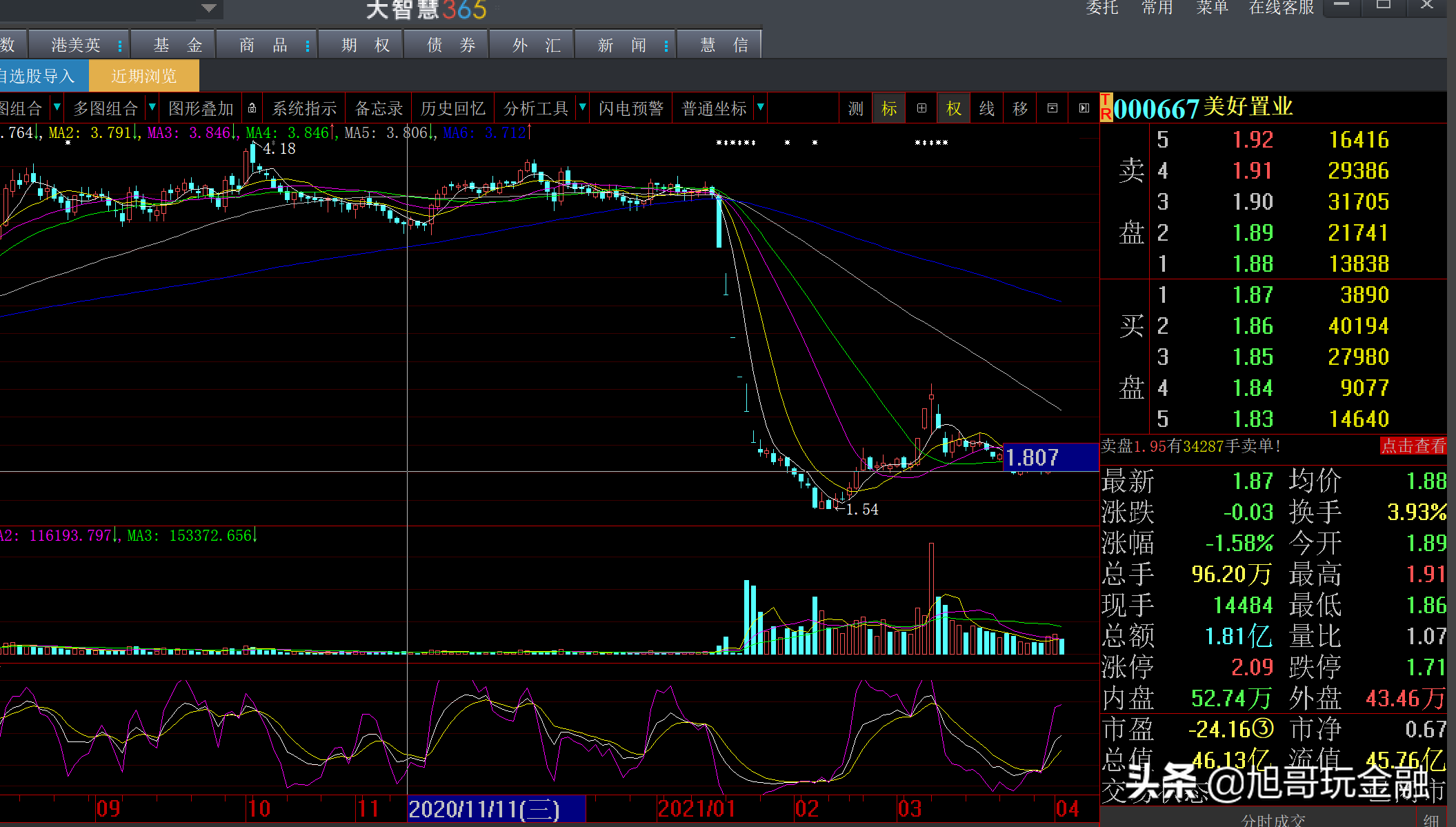
Task: Click the highlighted 2020/11/11(三) date marker
Action: (x=496, y=809)
